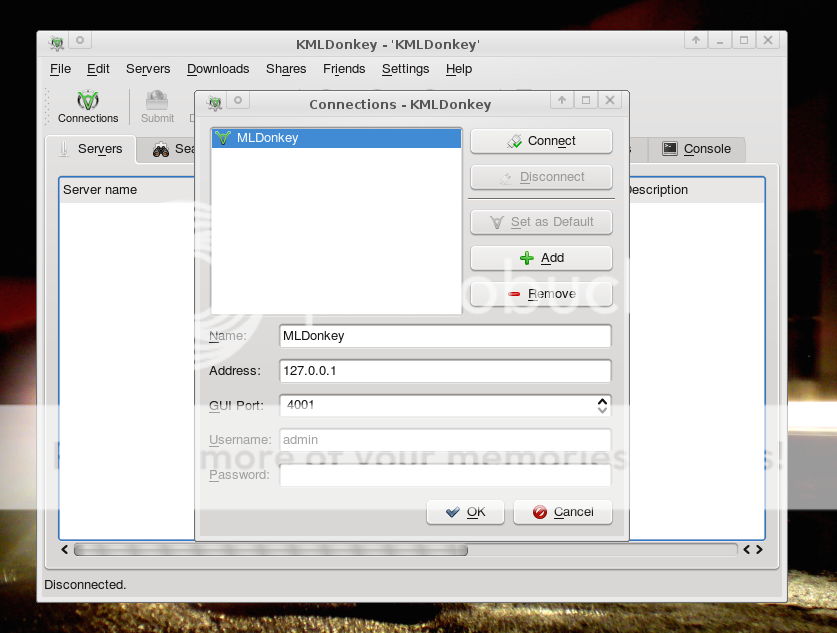Confirm dialog with OK button

click(465, 512)
